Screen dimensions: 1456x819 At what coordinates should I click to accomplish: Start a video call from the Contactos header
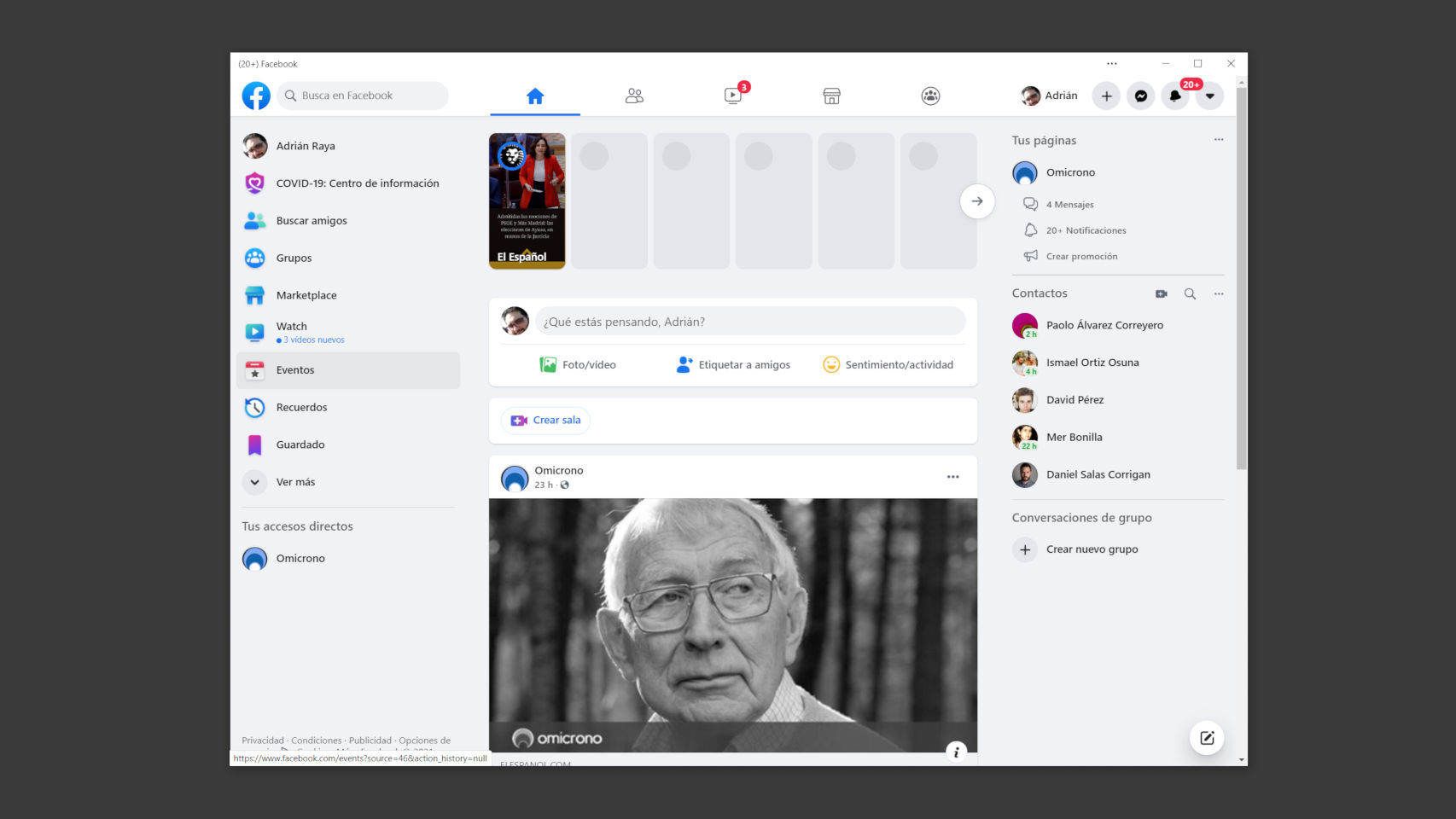pos(1161,293)
